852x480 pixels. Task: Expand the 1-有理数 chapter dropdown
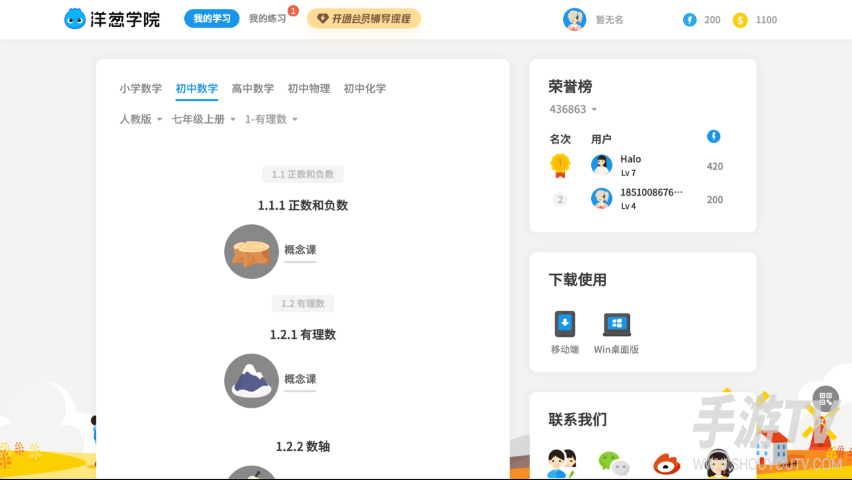(x=271, y=119)
